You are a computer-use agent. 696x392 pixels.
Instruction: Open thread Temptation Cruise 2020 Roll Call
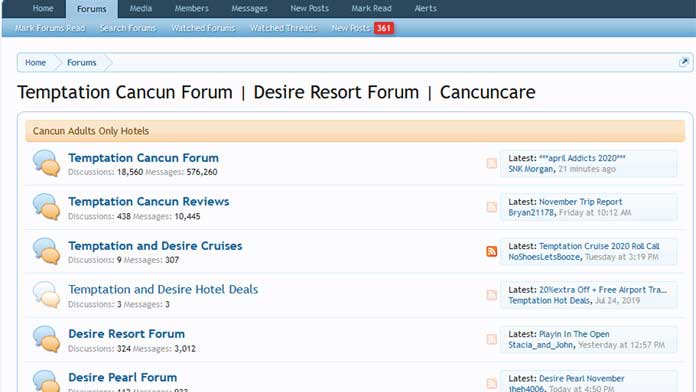pos(599,246)
